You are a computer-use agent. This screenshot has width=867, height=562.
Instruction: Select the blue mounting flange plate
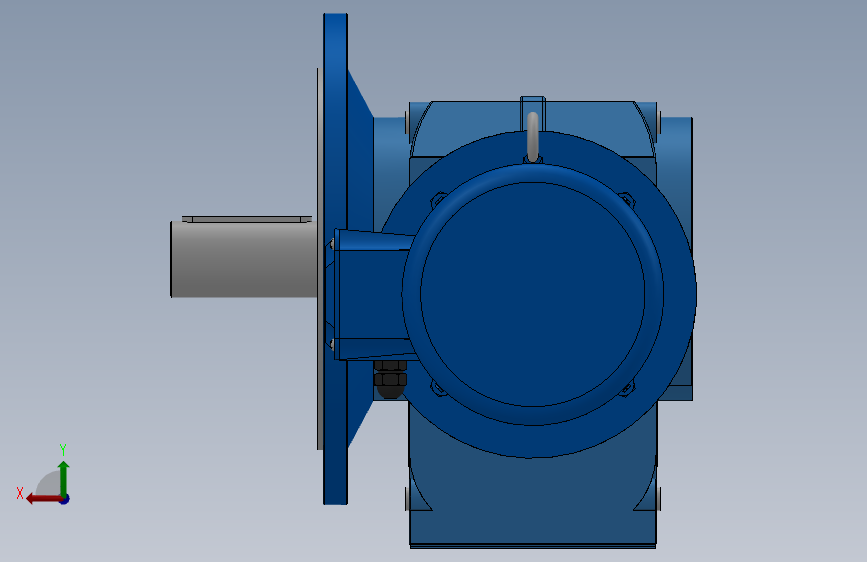pyautogui.click(x=335, y=259)
